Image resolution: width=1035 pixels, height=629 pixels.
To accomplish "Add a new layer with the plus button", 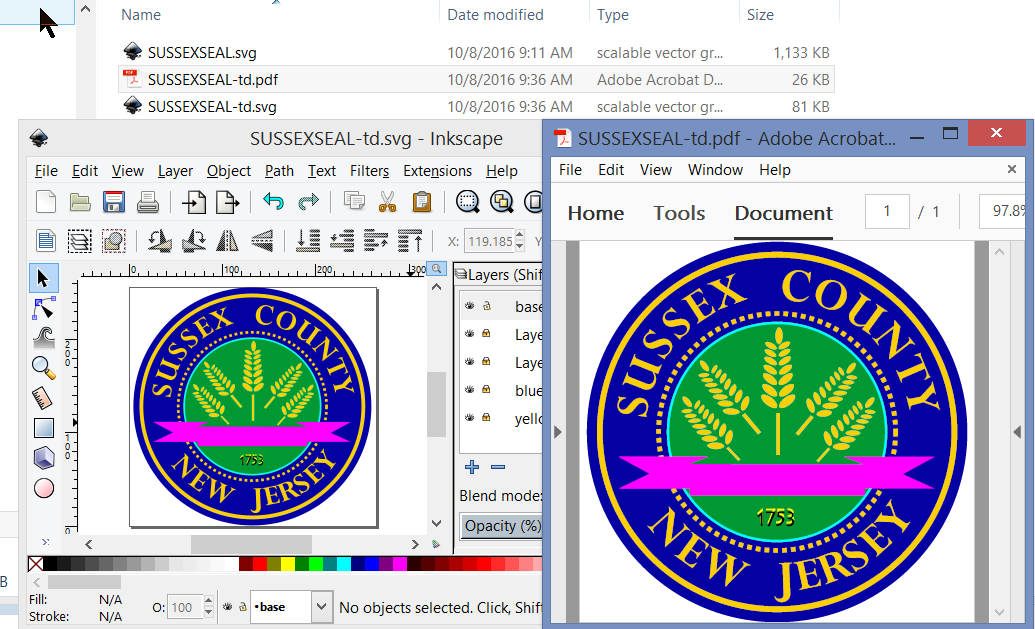I will tap(471, 466).
